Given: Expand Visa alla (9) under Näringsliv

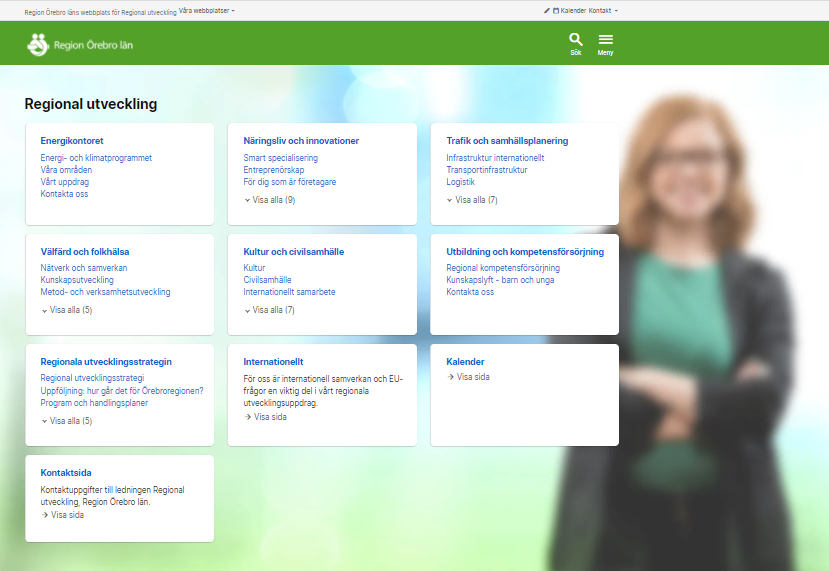Looking at the screenshot, I should tap(270, 200).
